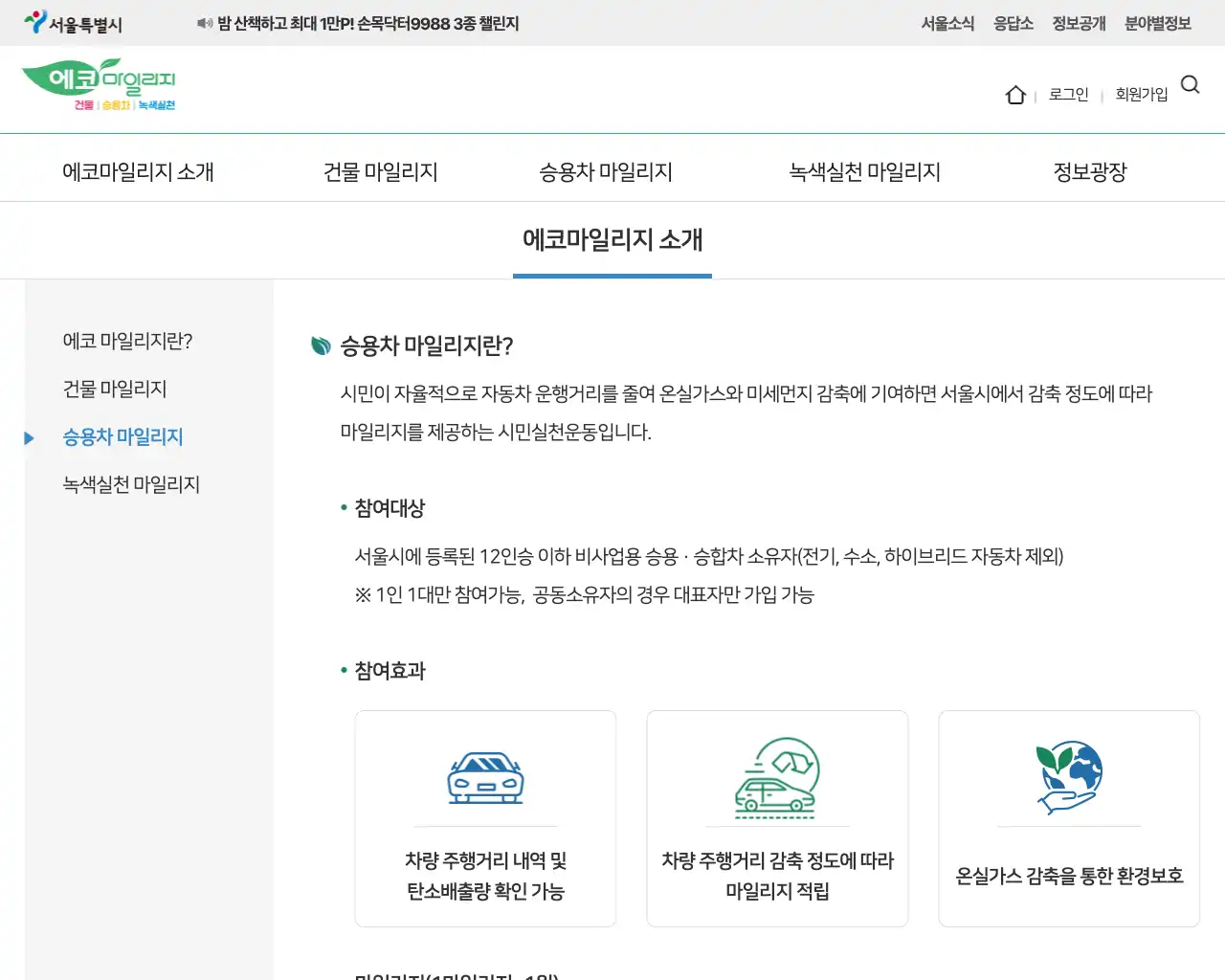Screen dimensions: 1225x980
Task: Click the earth and leaf icon
Action: pyautogui.click(x=1069, y=777)
